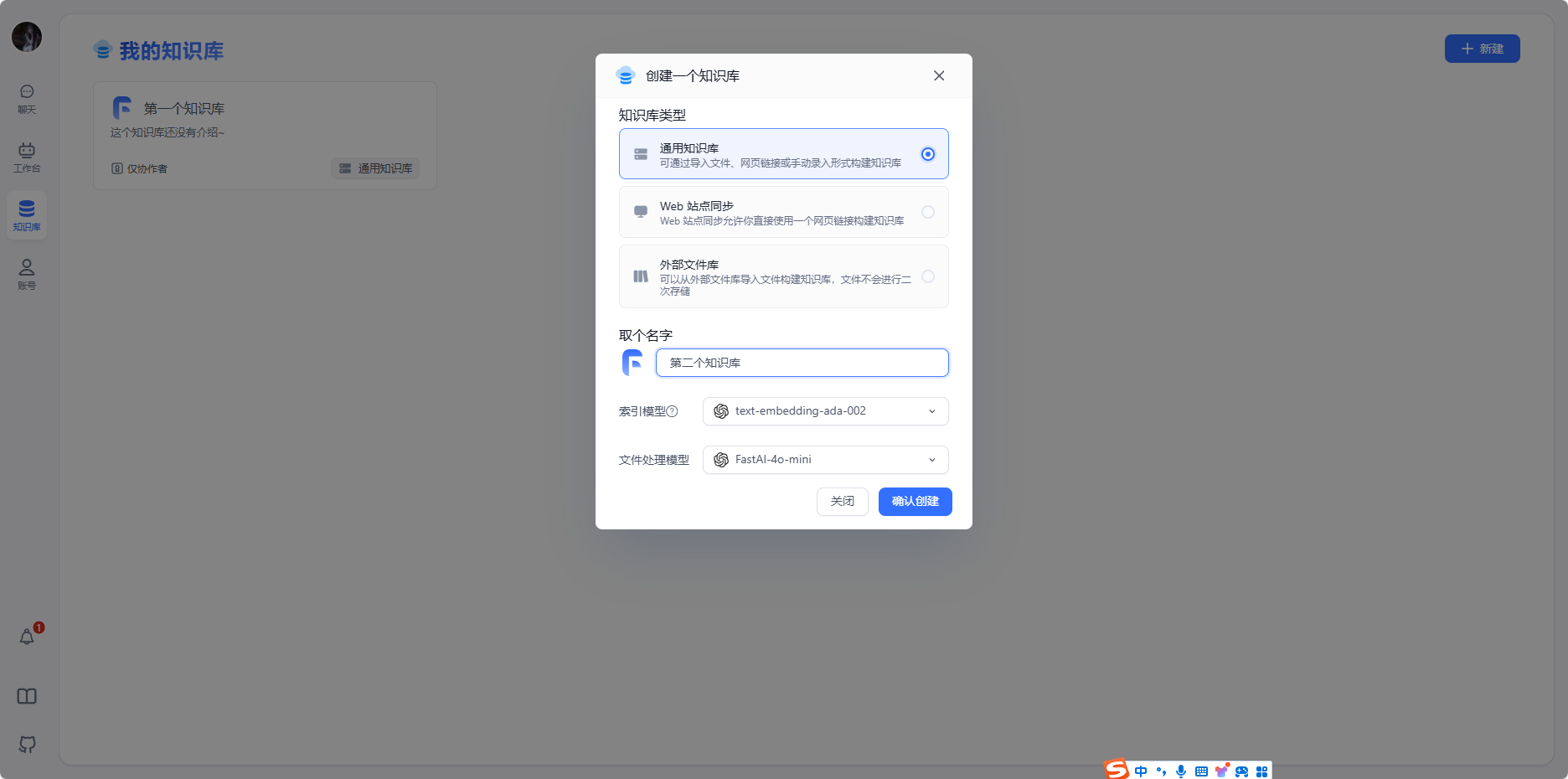Click the 确认创建 button
Screen dimensions: 1568x779
tap(916, 502)
